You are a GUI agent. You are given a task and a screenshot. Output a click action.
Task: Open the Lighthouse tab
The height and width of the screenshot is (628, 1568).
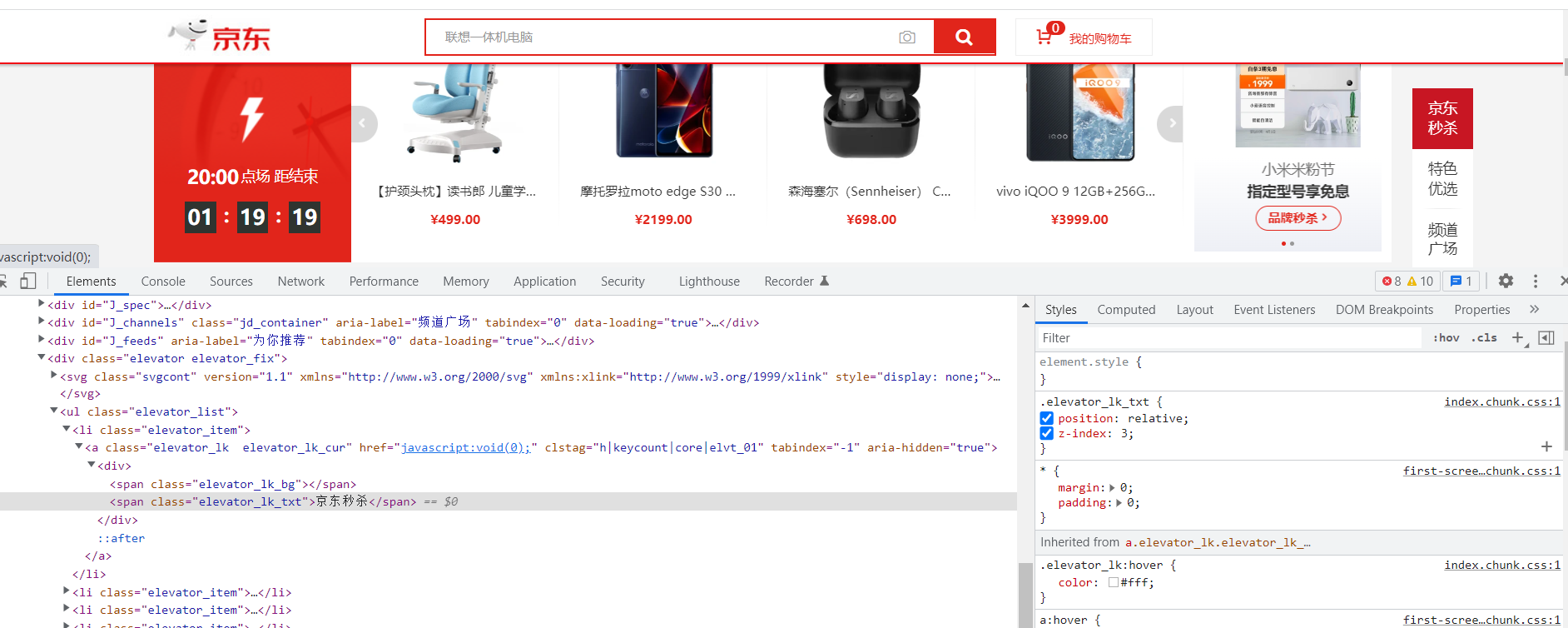[709, 282]
